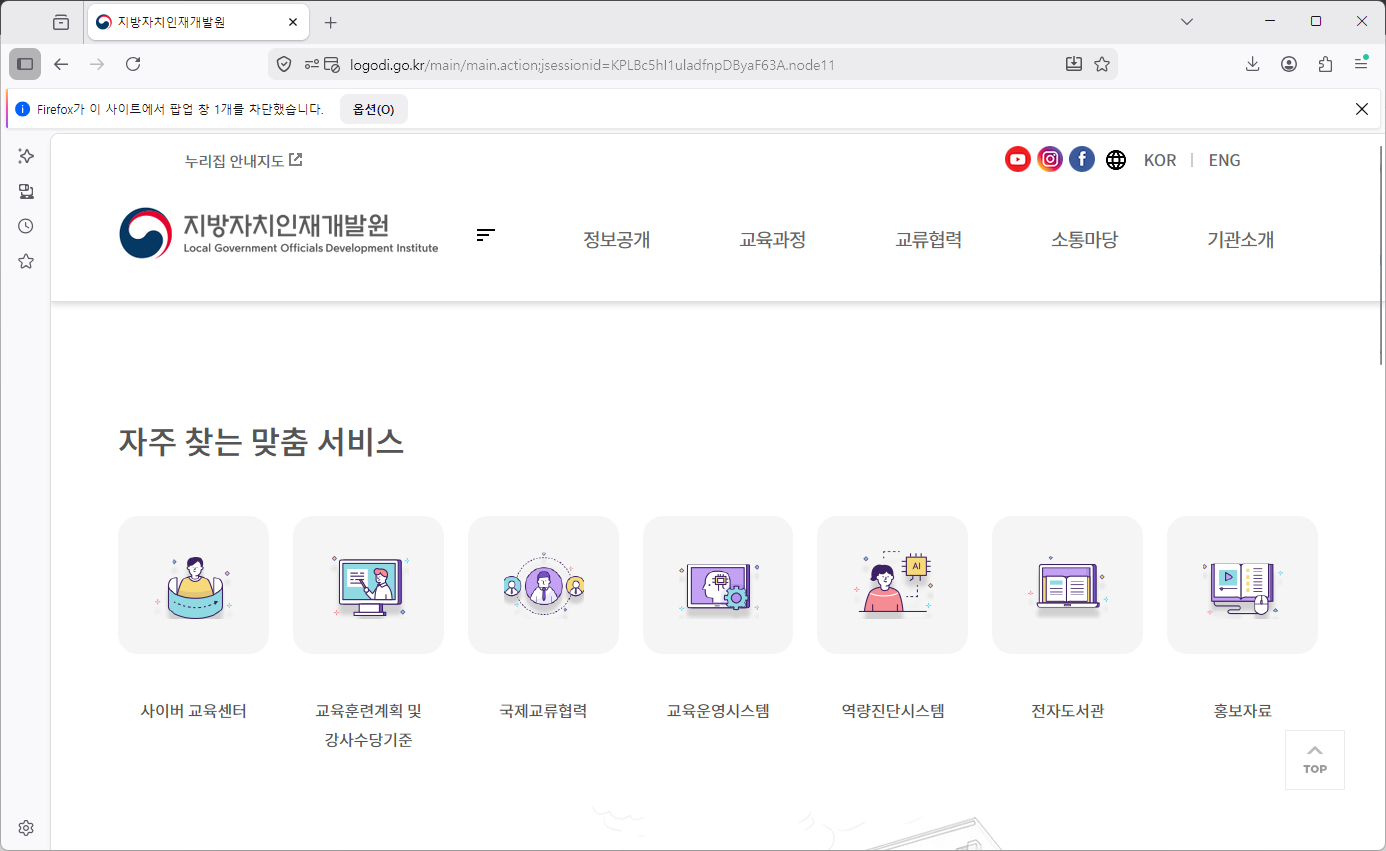Open a new browser tab
The width and height of the screenshot is (1386, 851).
click(331, 22)
